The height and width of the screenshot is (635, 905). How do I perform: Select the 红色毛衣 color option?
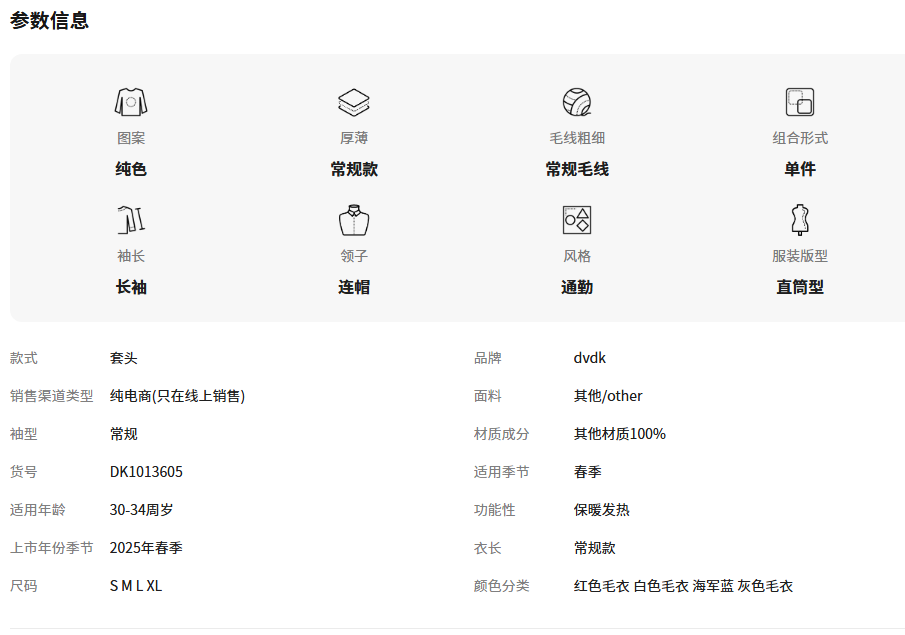pos(601,586)
